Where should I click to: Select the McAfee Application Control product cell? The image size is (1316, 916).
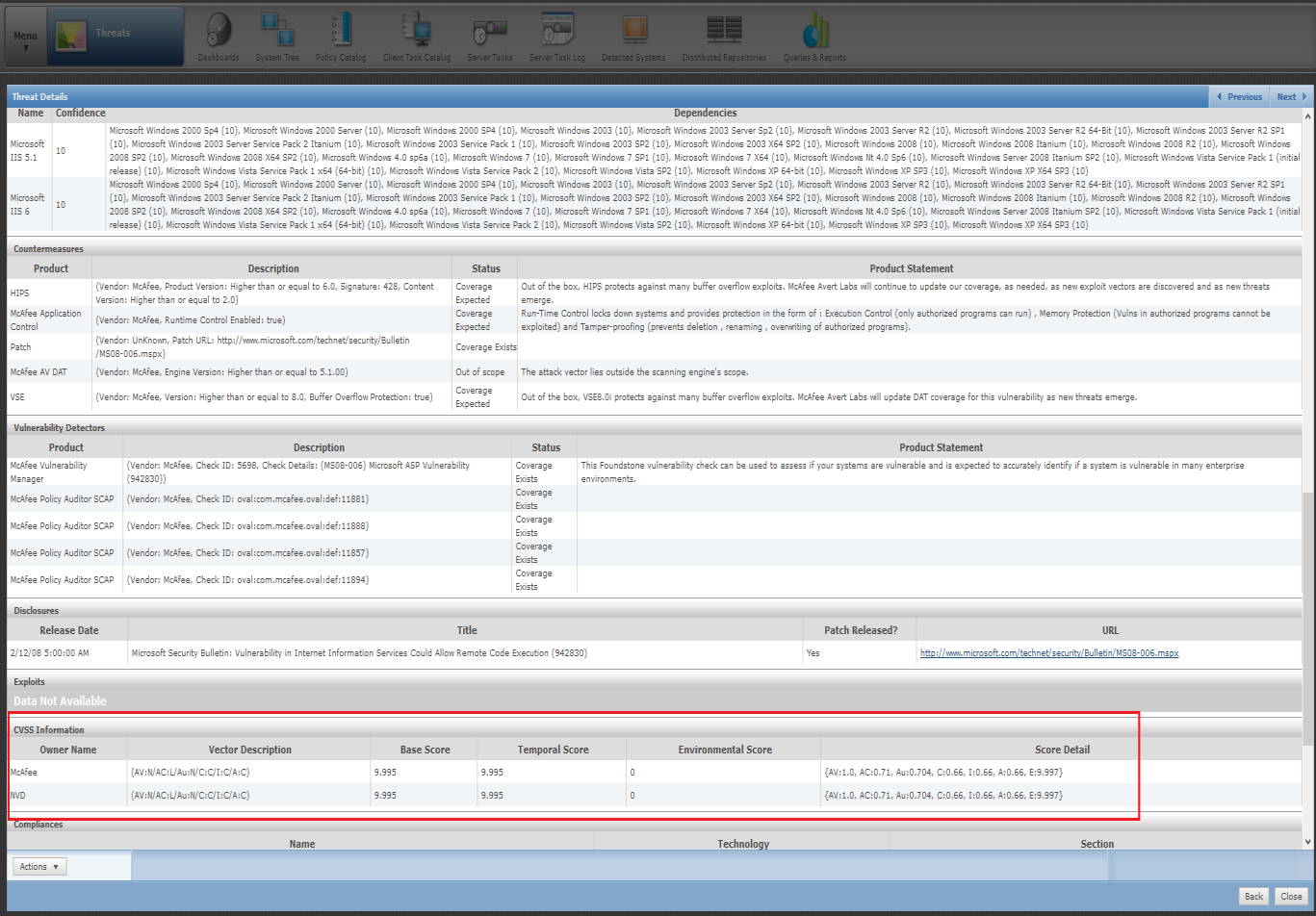pos(49,320)
